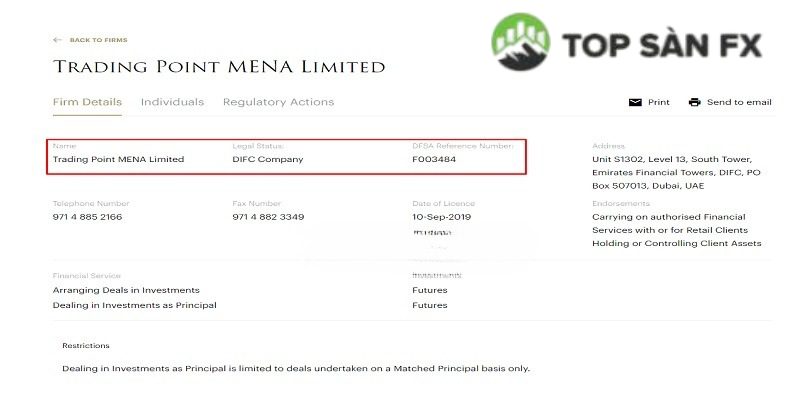The image size is (800, 400).
Task: Click the TOP SÀN FX logo text
Action: click(661, 45)
